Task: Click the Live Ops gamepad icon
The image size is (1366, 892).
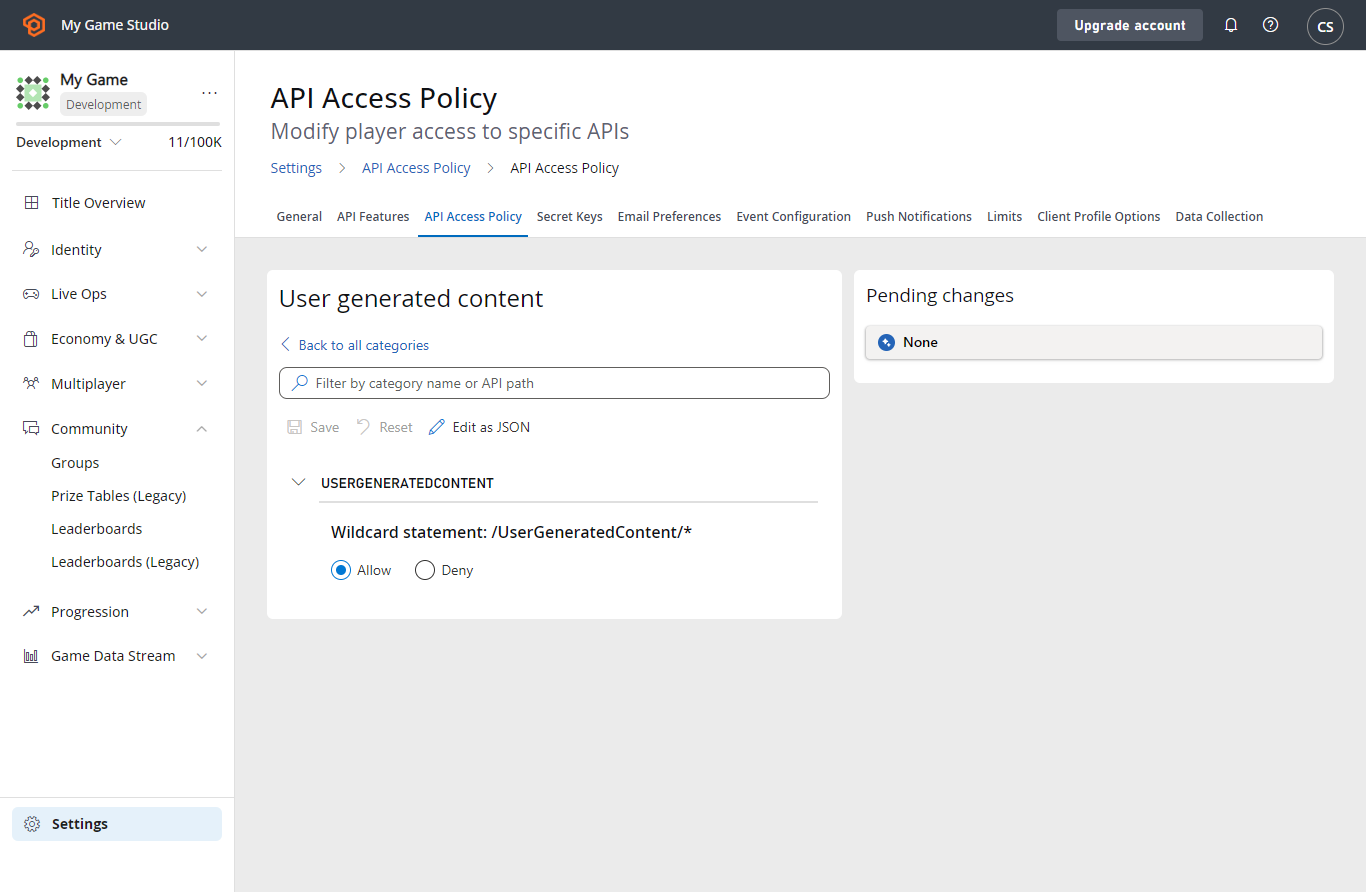Action: point(31,294)
